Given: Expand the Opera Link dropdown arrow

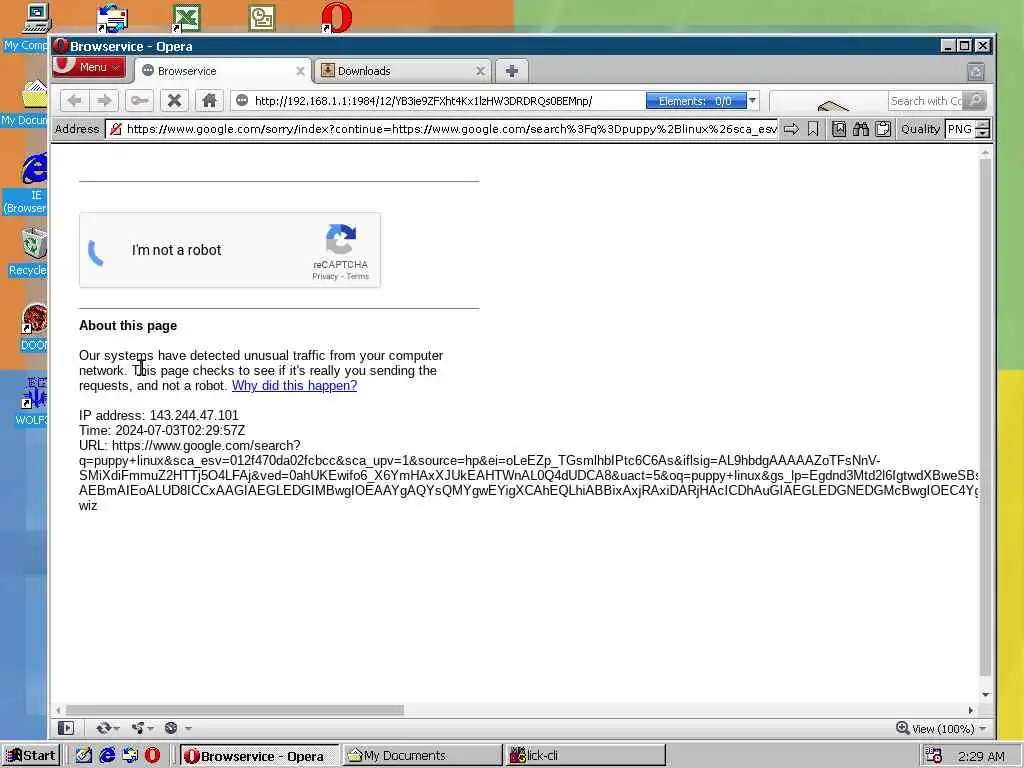Looking at the screenshot, I should (x=116, y=728).
